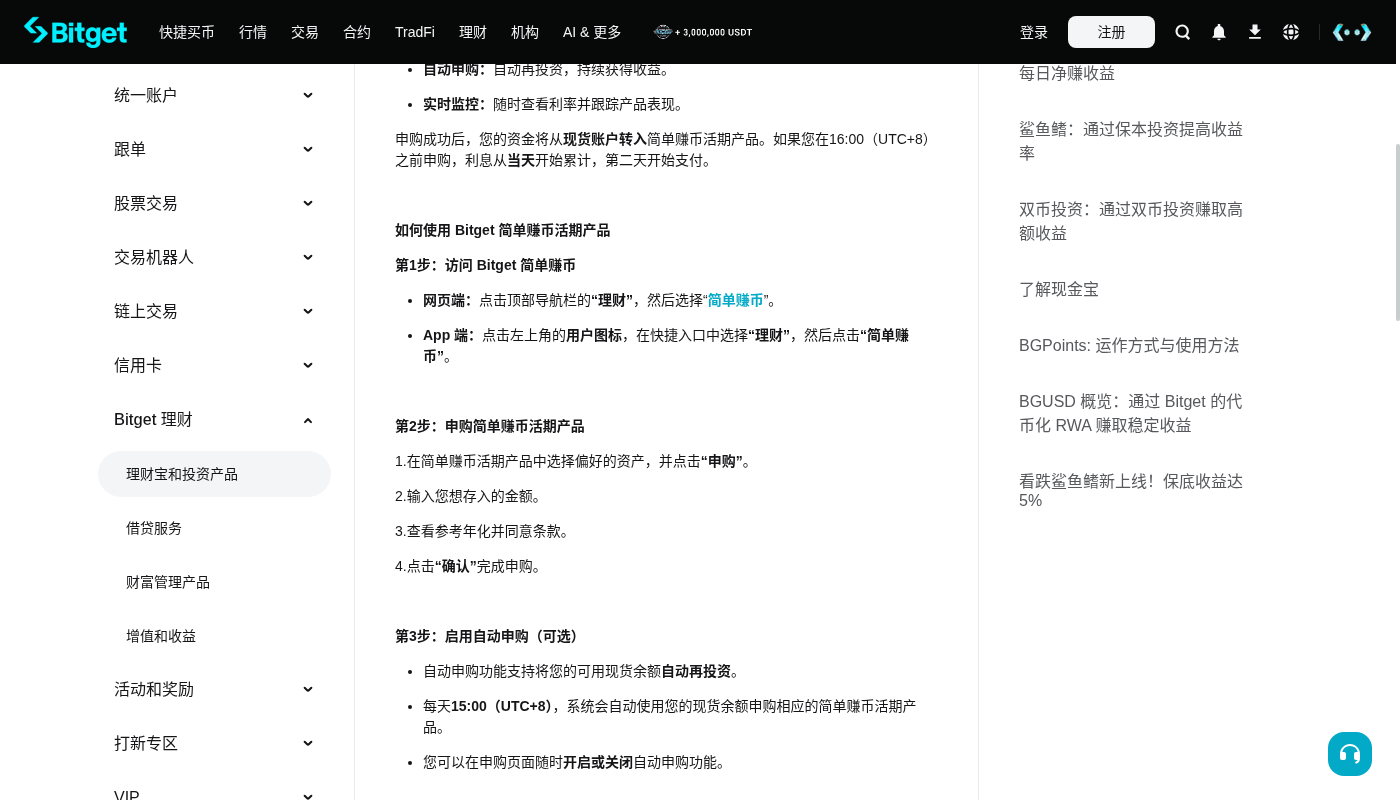This screenshot has width=1400, height=800.
Task: Expand the 交易机器人 section chevron
Action: (x=308, y=257)
